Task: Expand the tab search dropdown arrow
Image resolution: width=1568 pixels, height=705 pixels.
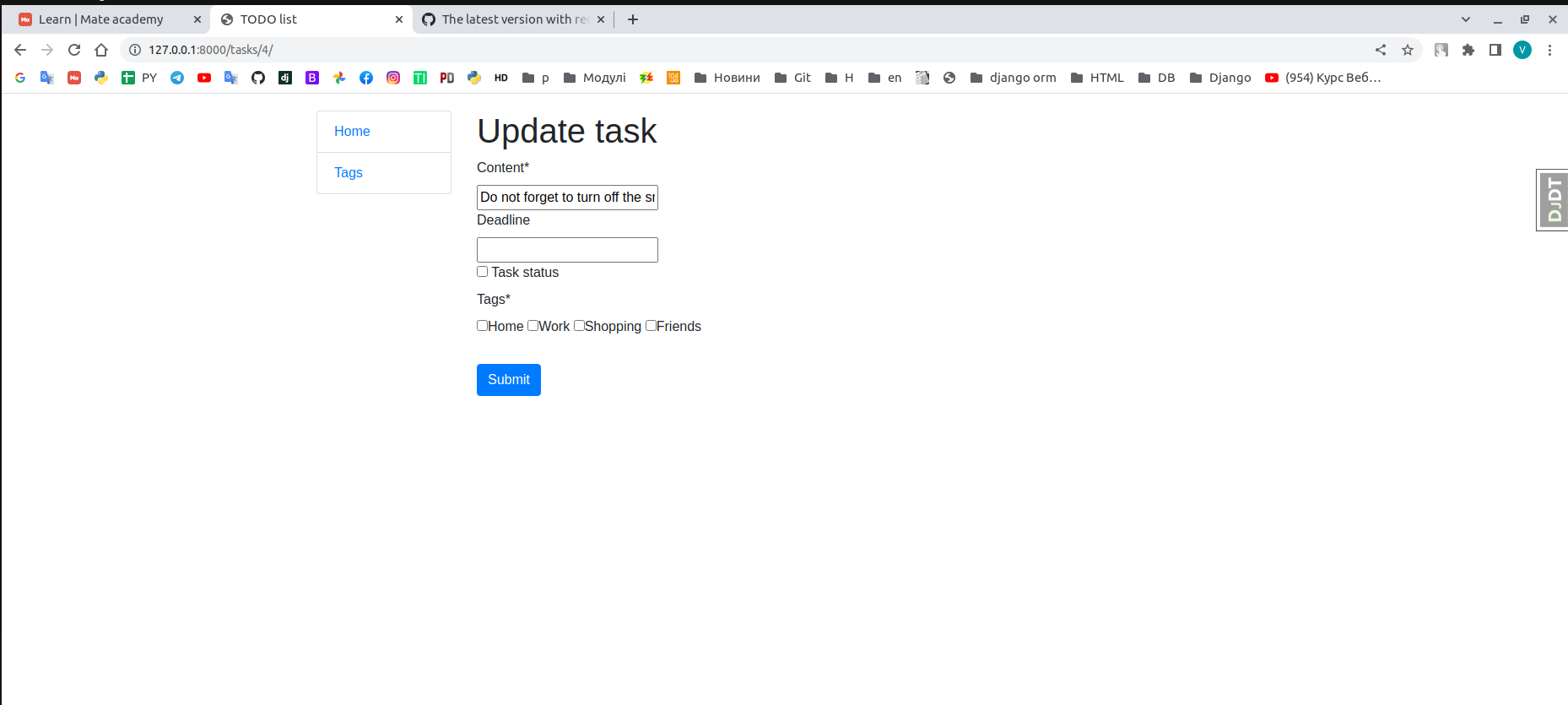Action: coord(1466,19)
